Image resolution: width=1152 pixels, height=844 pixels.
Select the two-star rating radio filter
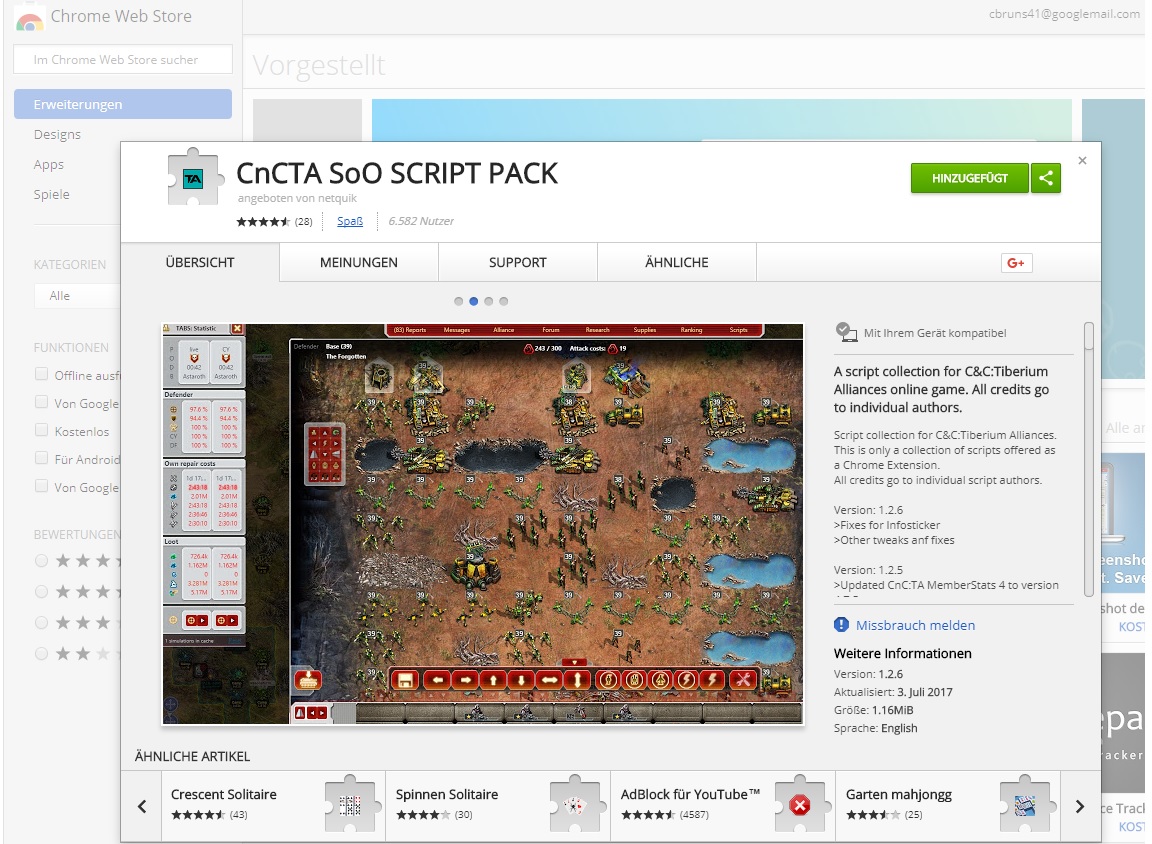(42, 653)
